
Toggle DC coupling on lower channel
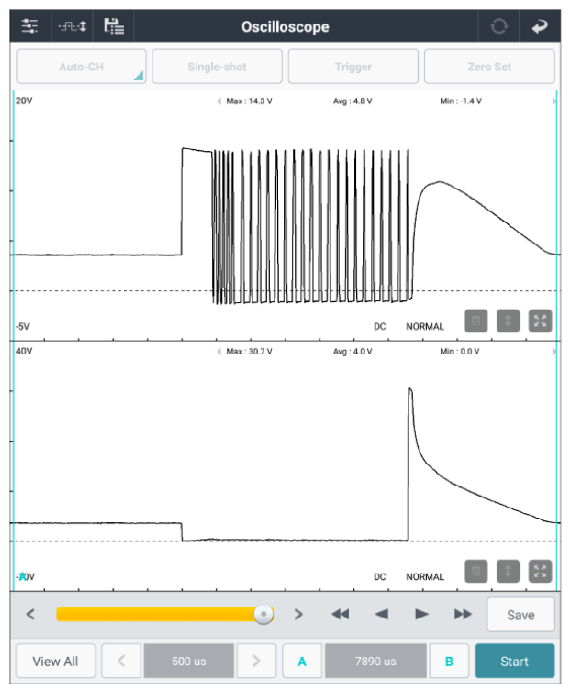tap(380, 577)
